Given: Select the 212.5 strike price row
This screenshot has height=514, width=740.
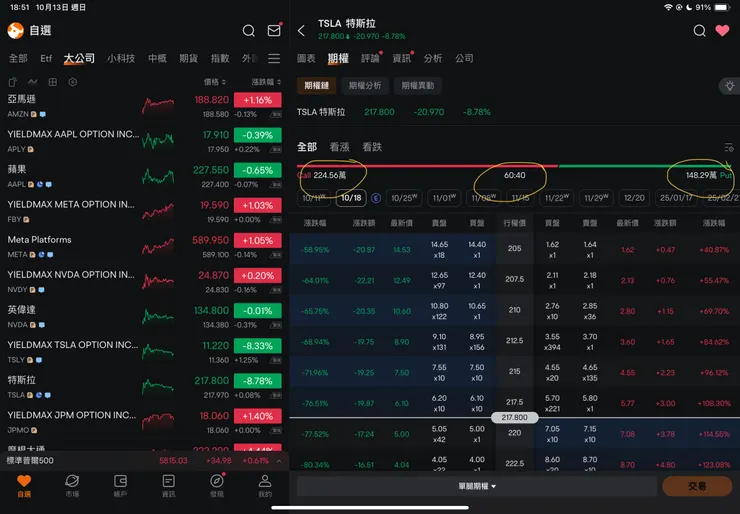Looking at the screenshot, I should pos(514,341).
